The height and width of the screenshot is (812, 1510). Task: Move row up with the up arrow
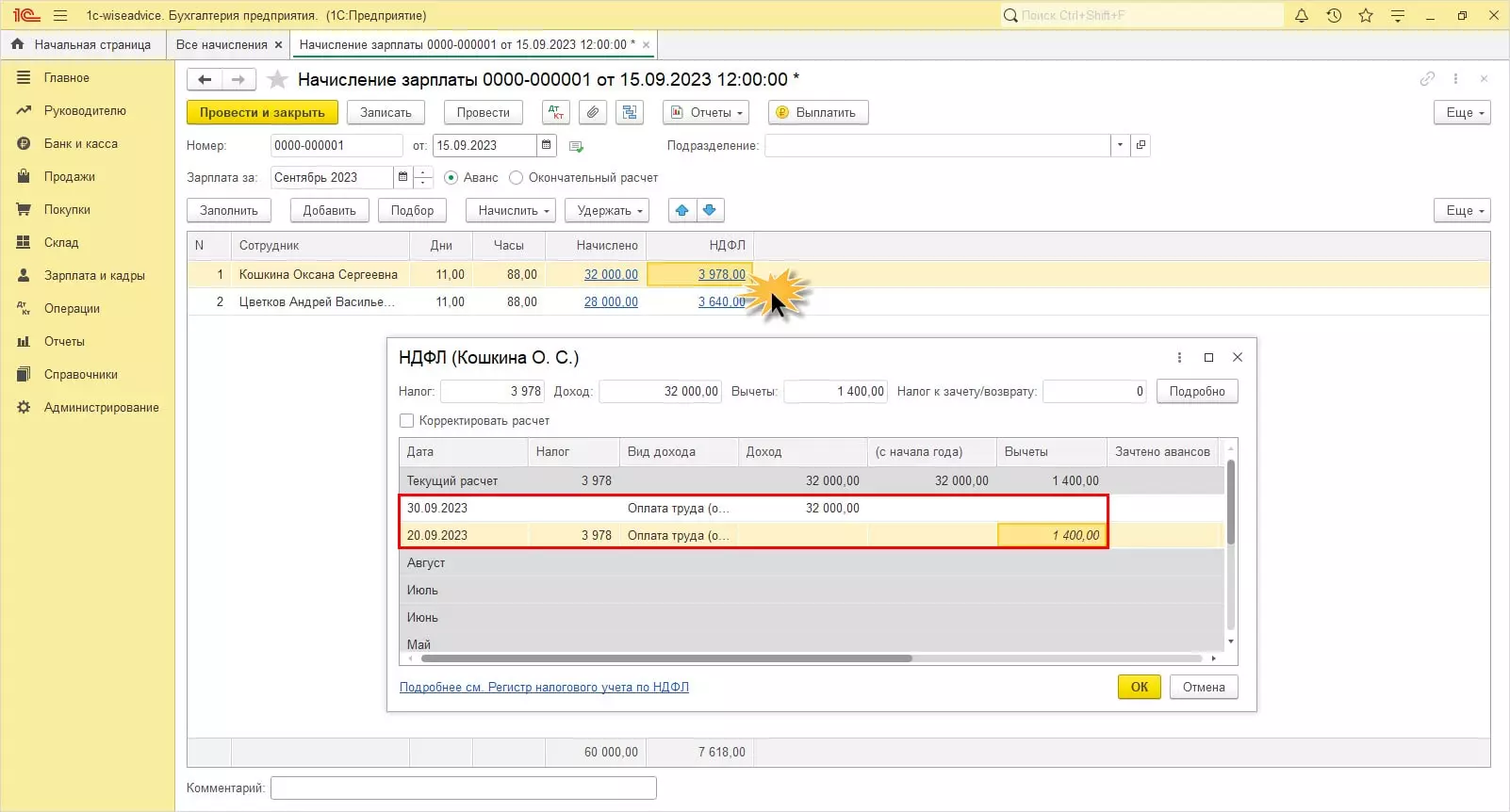pos(682,210)
